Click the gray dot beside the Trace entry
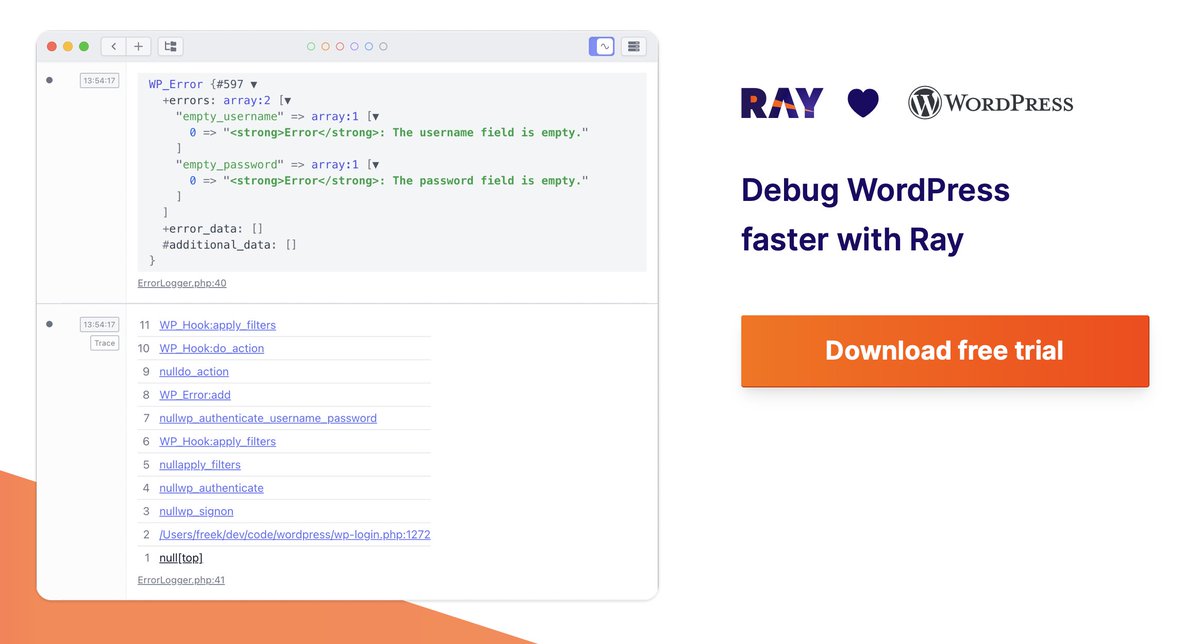1200x644 pixels. 49,324
